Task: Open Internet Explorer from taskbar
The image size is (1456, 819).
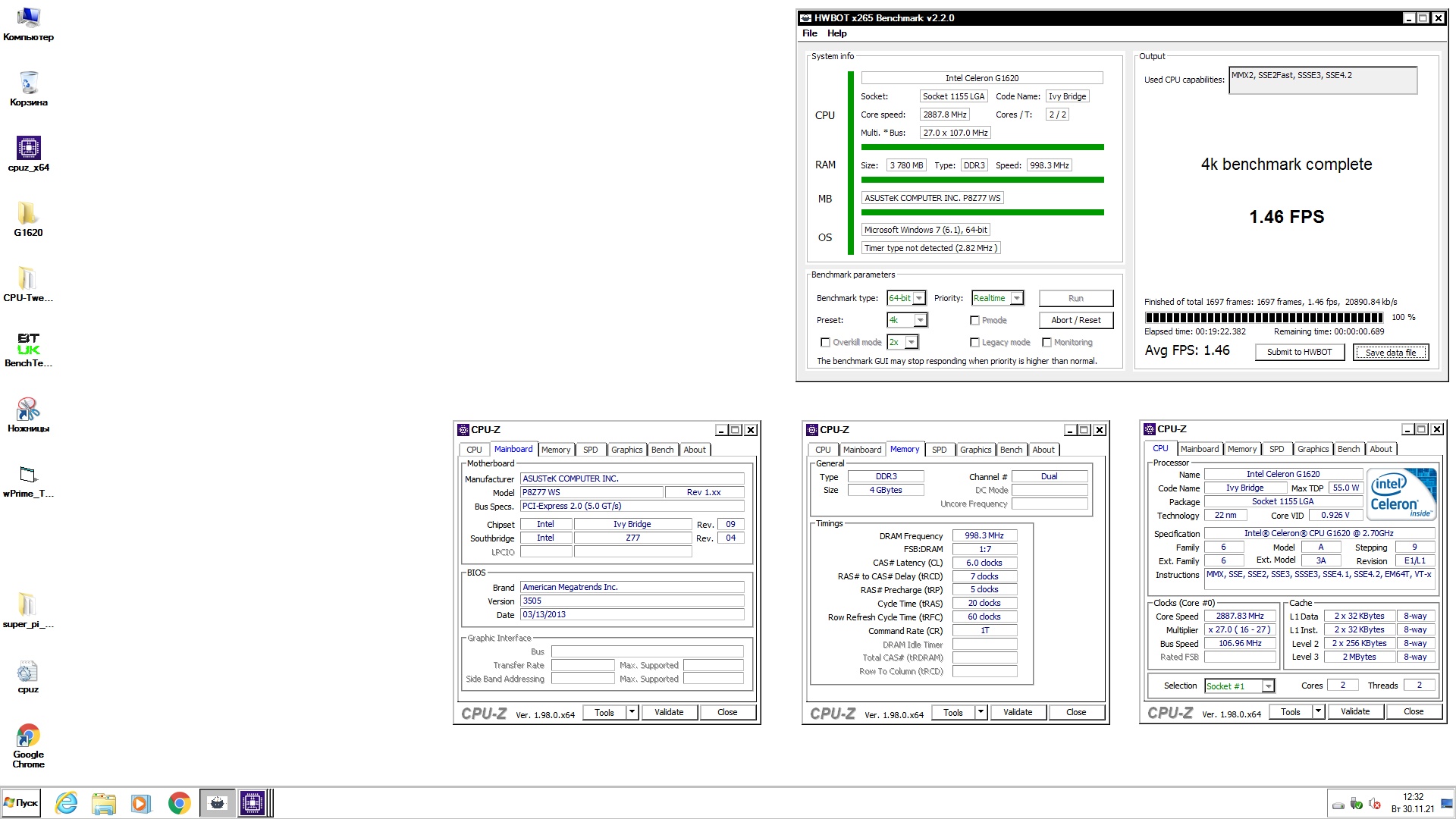Action: pos(67,803)
